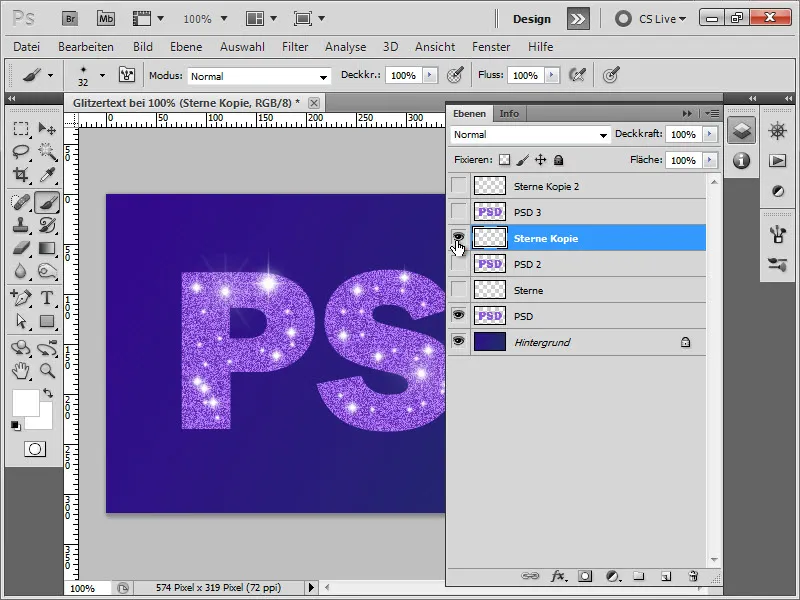
Task: Launch Adobe Bridge
Action: pos(70,19)
